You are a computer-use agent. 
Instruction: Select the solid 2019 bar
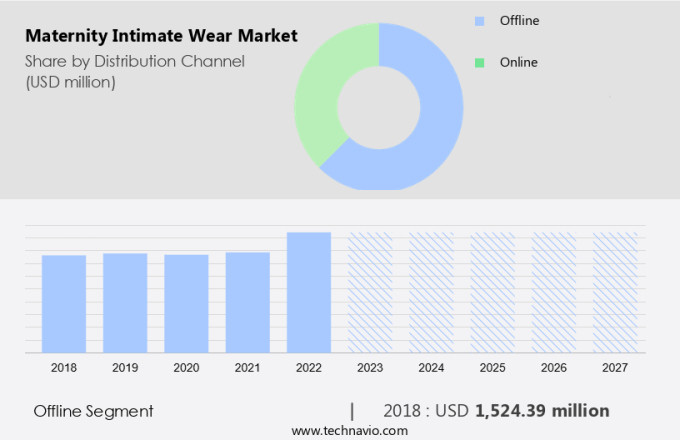click(x=125, y=302)
